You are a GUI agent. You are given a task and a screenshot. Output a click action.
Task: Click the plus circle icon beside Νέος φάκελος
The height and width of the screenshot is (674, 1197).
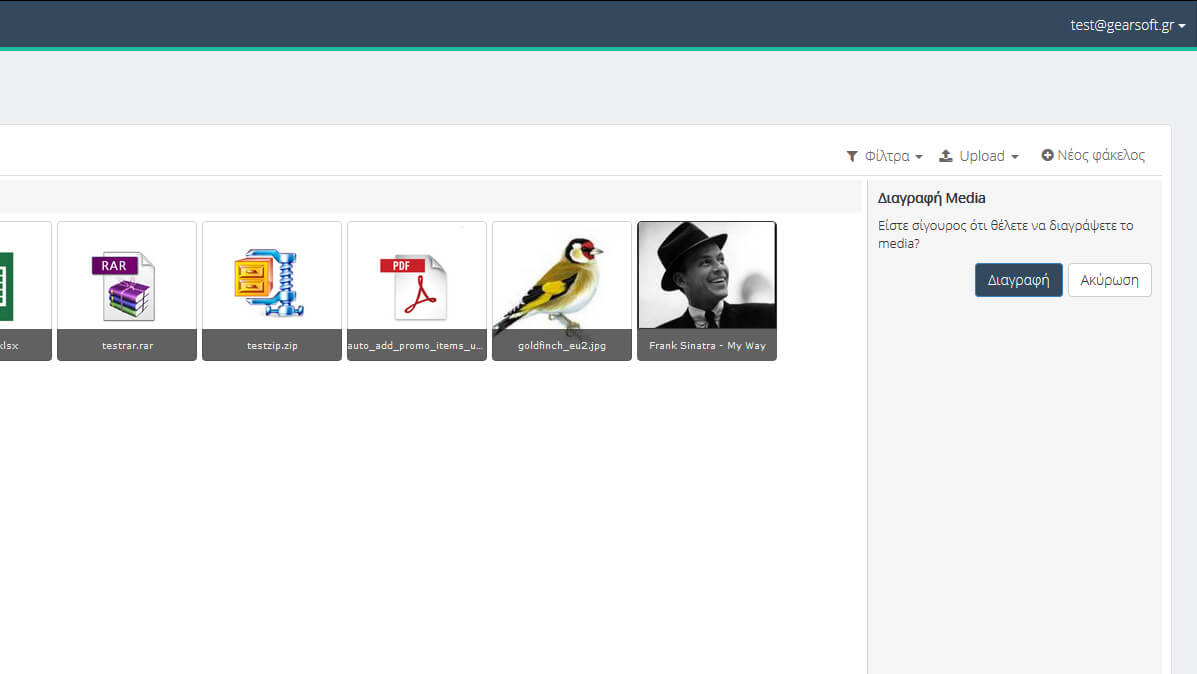tap(1047, 155)
